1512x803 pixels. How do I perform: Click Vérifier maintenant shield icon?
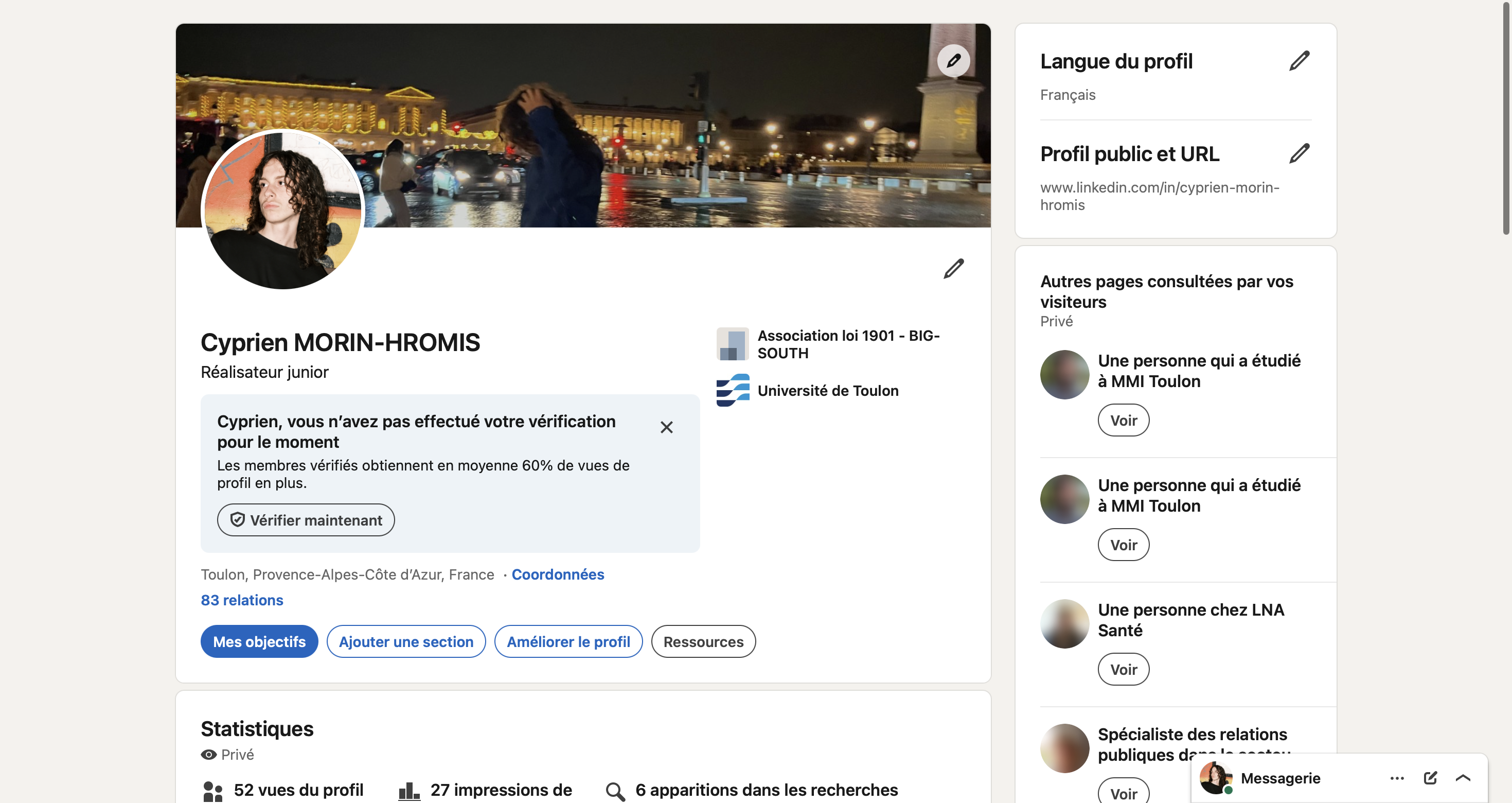click(237, 520)
